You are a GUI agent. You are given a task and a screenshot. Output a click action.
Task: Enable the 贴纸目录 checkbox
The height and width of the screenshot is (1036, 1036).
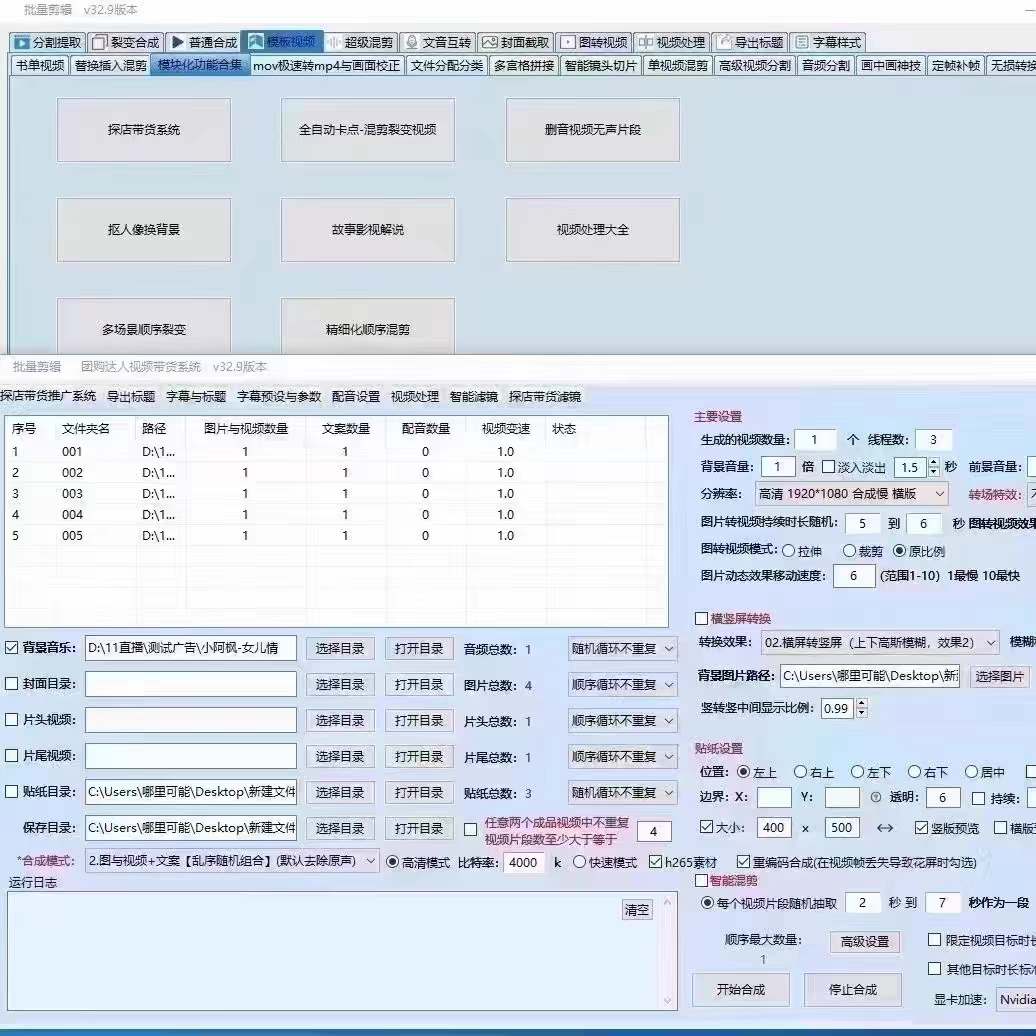pos(11,792)
